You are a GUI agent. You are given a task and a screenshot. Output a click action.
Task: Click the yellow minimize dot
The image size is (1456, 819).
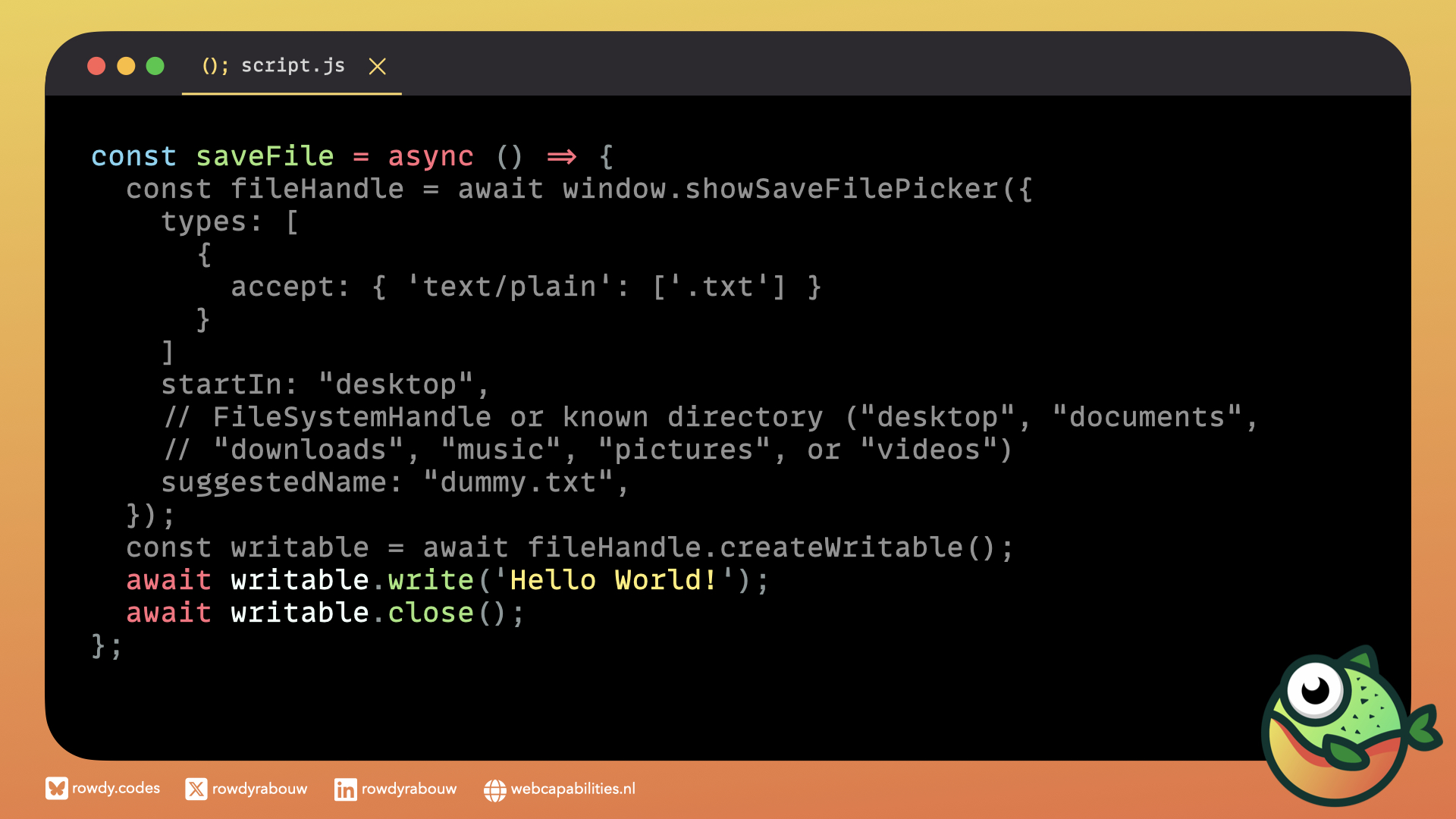point(126,66)
